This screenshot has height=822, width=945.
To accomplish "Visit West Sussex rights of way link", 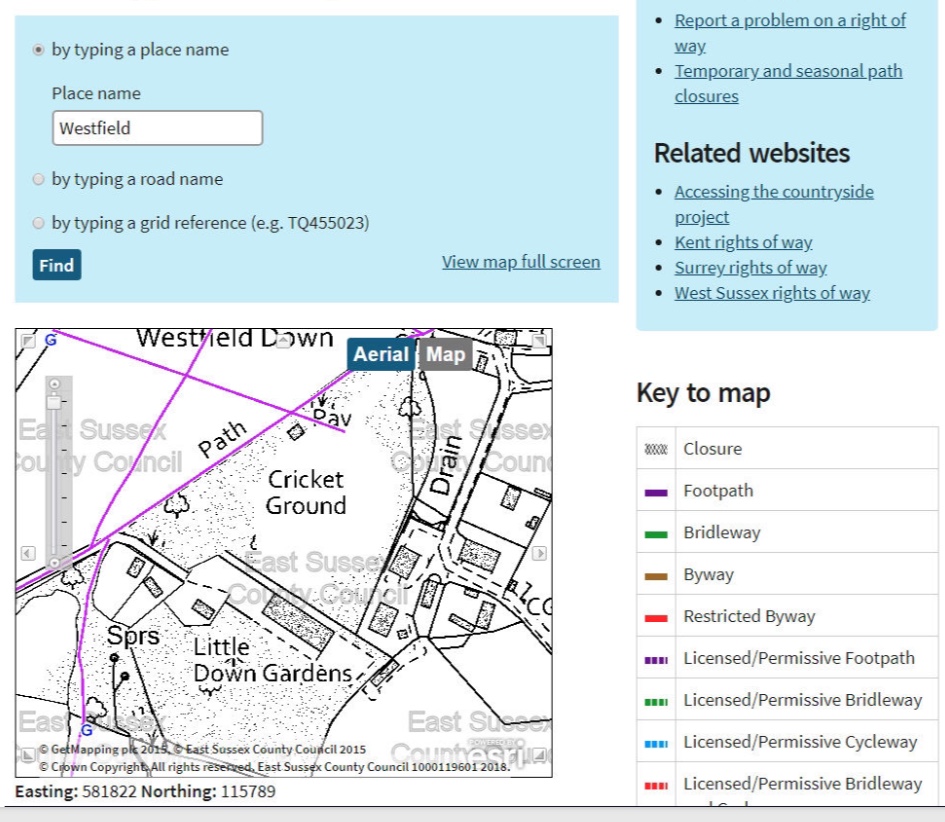I will click(772, 293).
